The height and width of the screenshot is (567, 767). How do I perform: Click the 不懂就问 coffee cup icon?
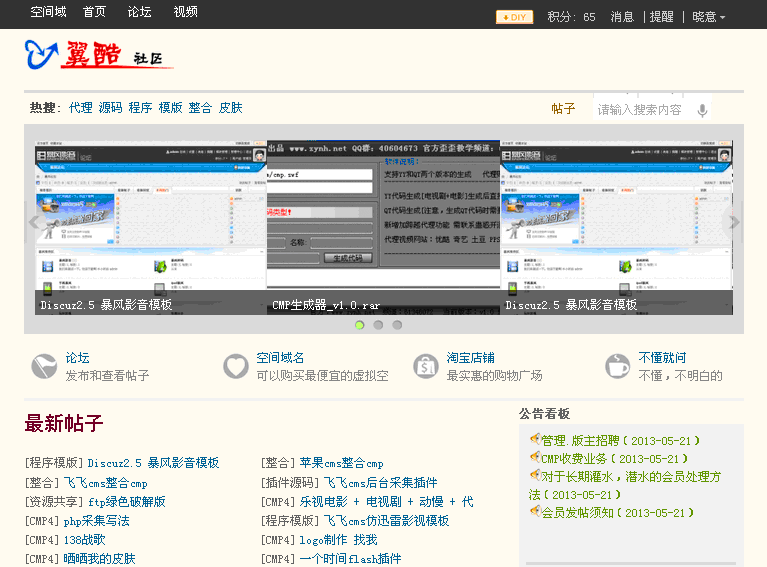pos(617,366)
